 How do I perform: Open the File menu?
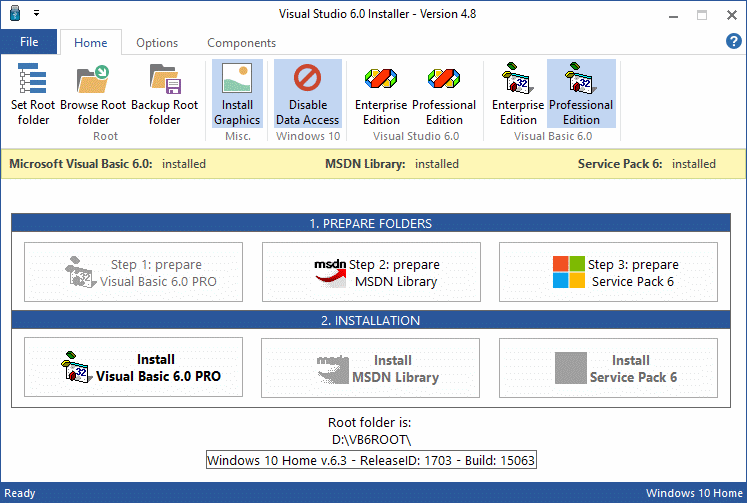pyautogui.click(x=29, y=42)
